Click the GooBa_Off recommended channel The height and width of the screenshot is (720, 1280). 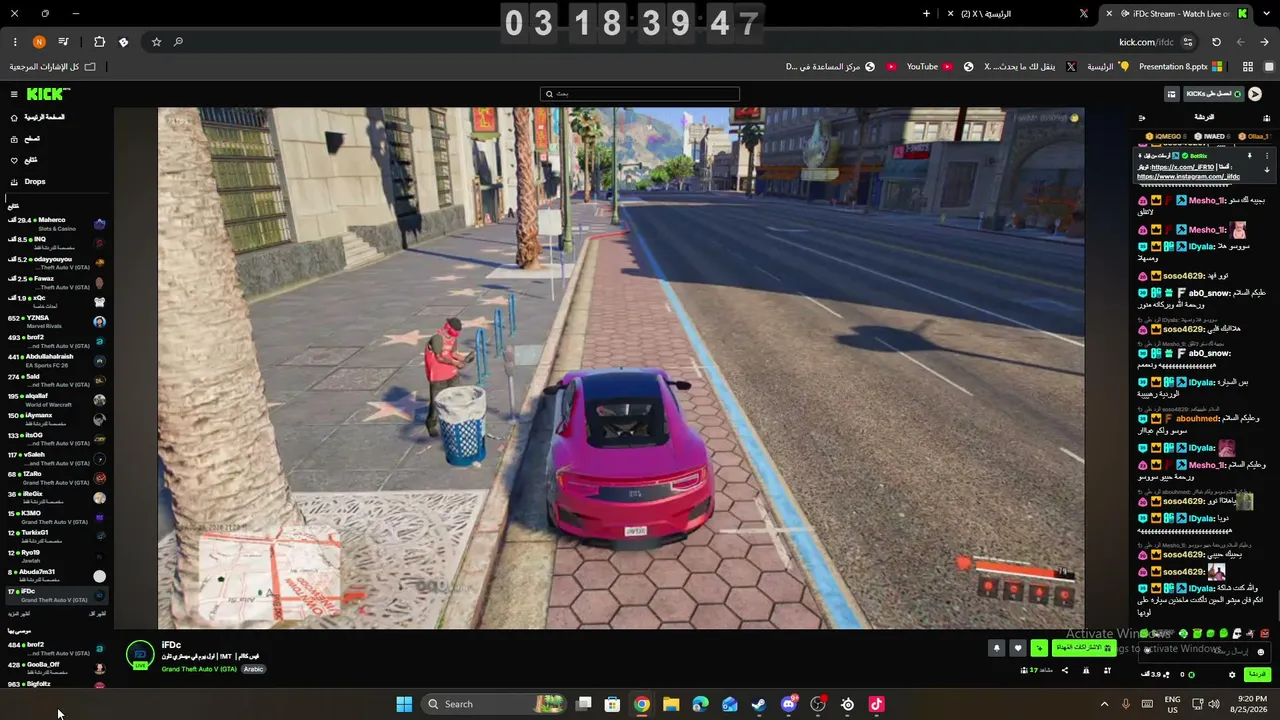(57, 667)
